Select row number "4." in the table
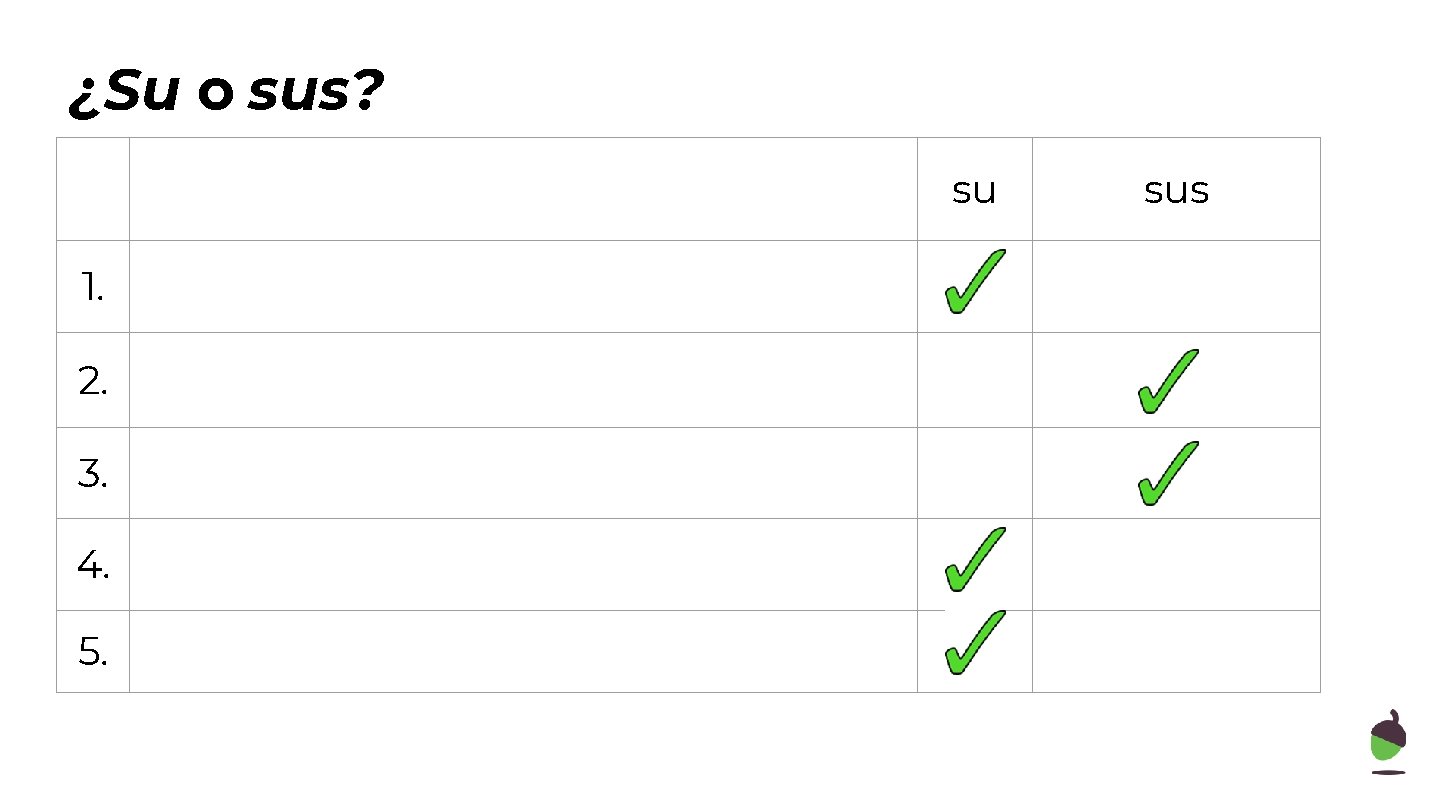Image resolution: width=1440 pixels, height=810 pixels. coord(92,566)
